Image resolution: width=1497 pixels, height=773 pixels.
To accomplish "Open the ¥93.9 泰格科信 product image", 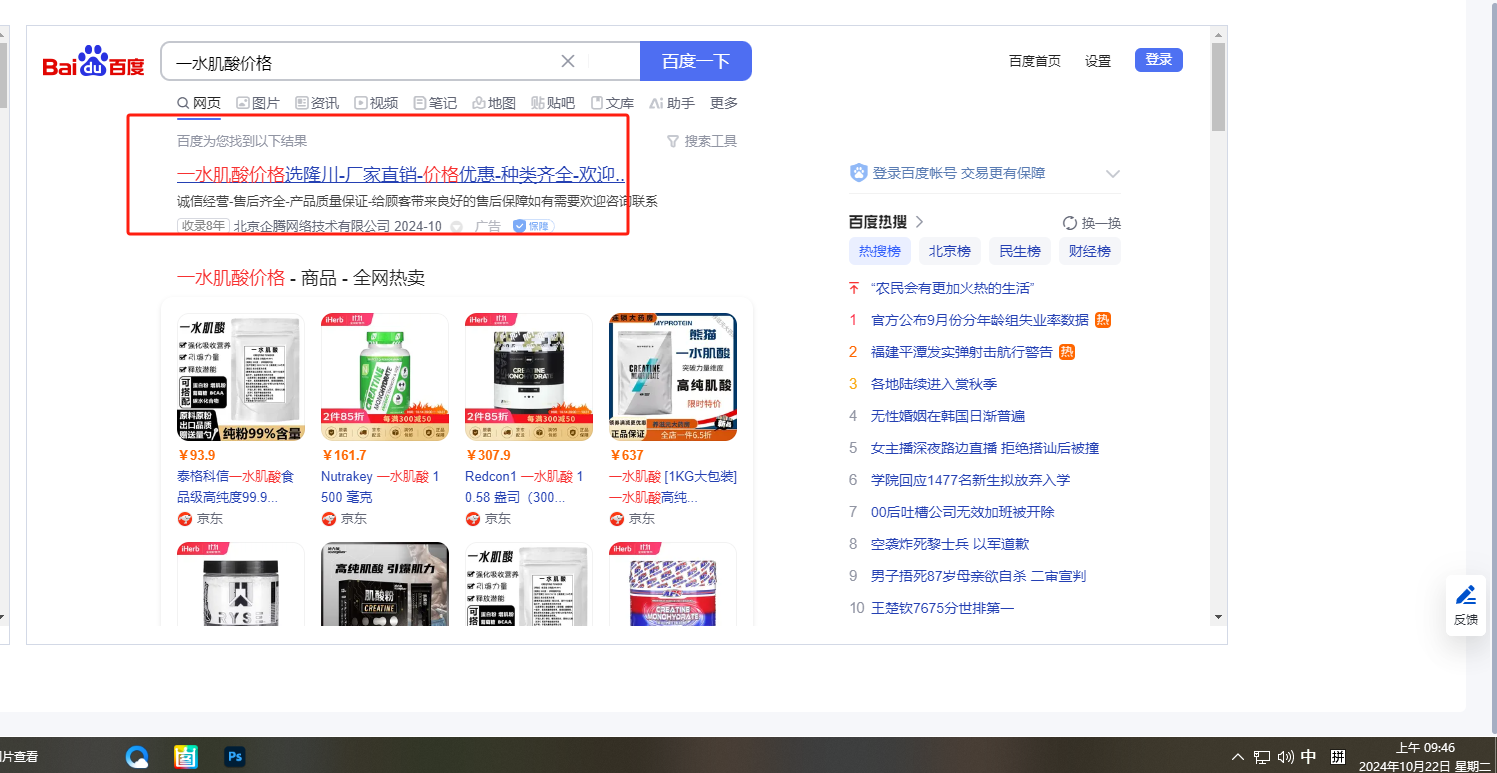I will point(241,377).
